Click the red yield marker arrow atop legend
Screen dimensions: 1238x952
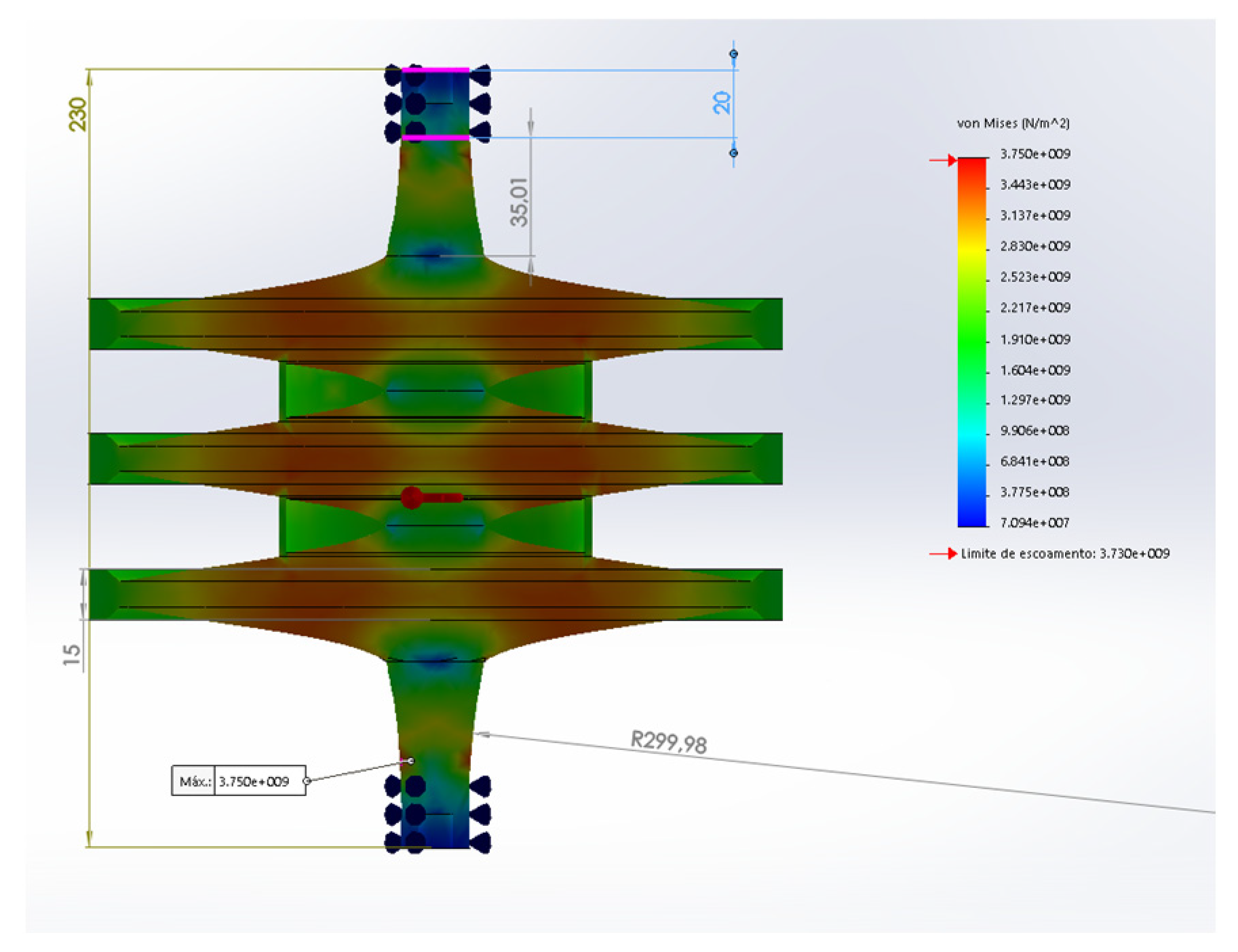[x=942, y=161]
